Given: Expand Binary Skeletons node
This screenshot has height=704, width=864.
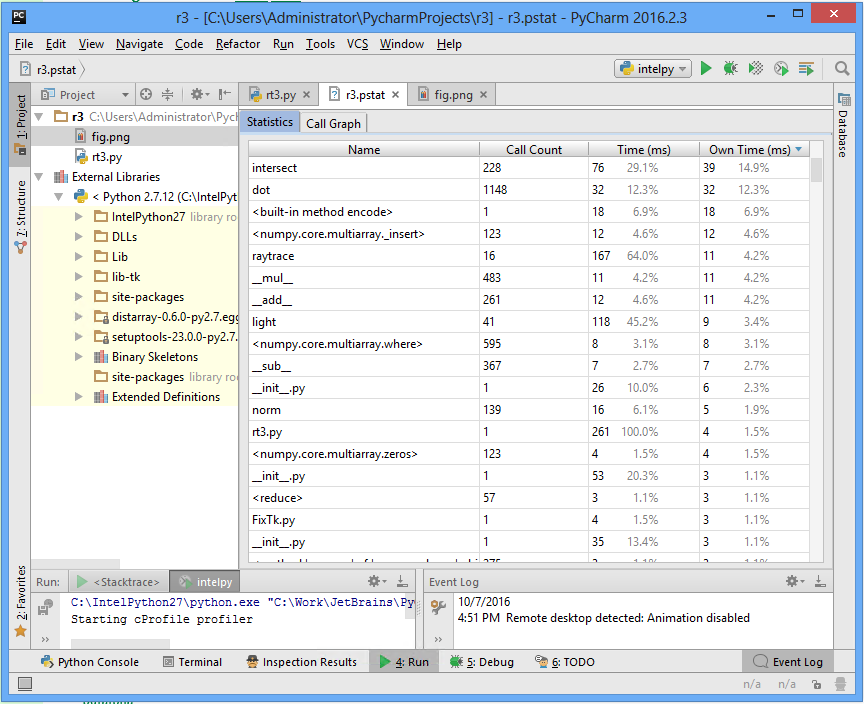Looking at the screenshot, I should tap(79, 356).
